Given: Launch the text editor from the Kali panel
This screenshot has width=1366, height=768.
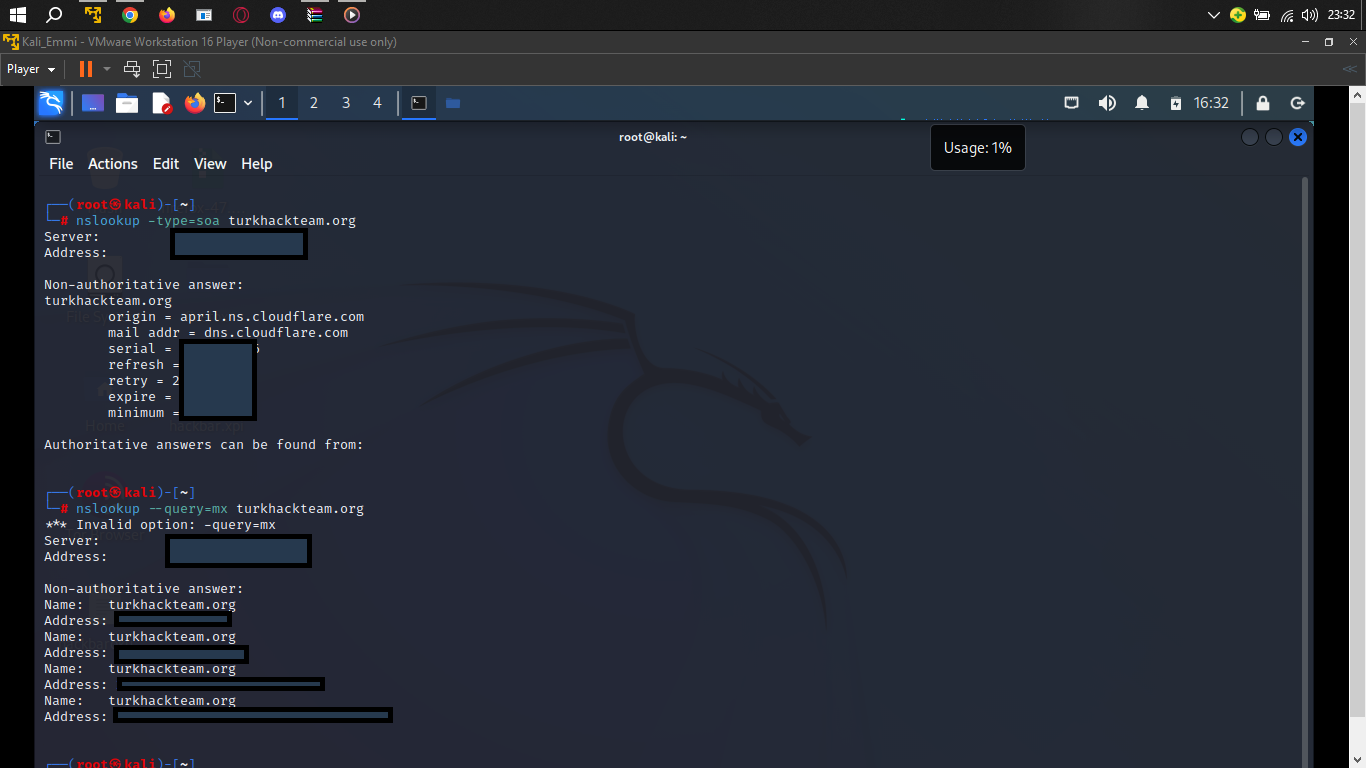Looking at the screenshot, I should point(161,103).
